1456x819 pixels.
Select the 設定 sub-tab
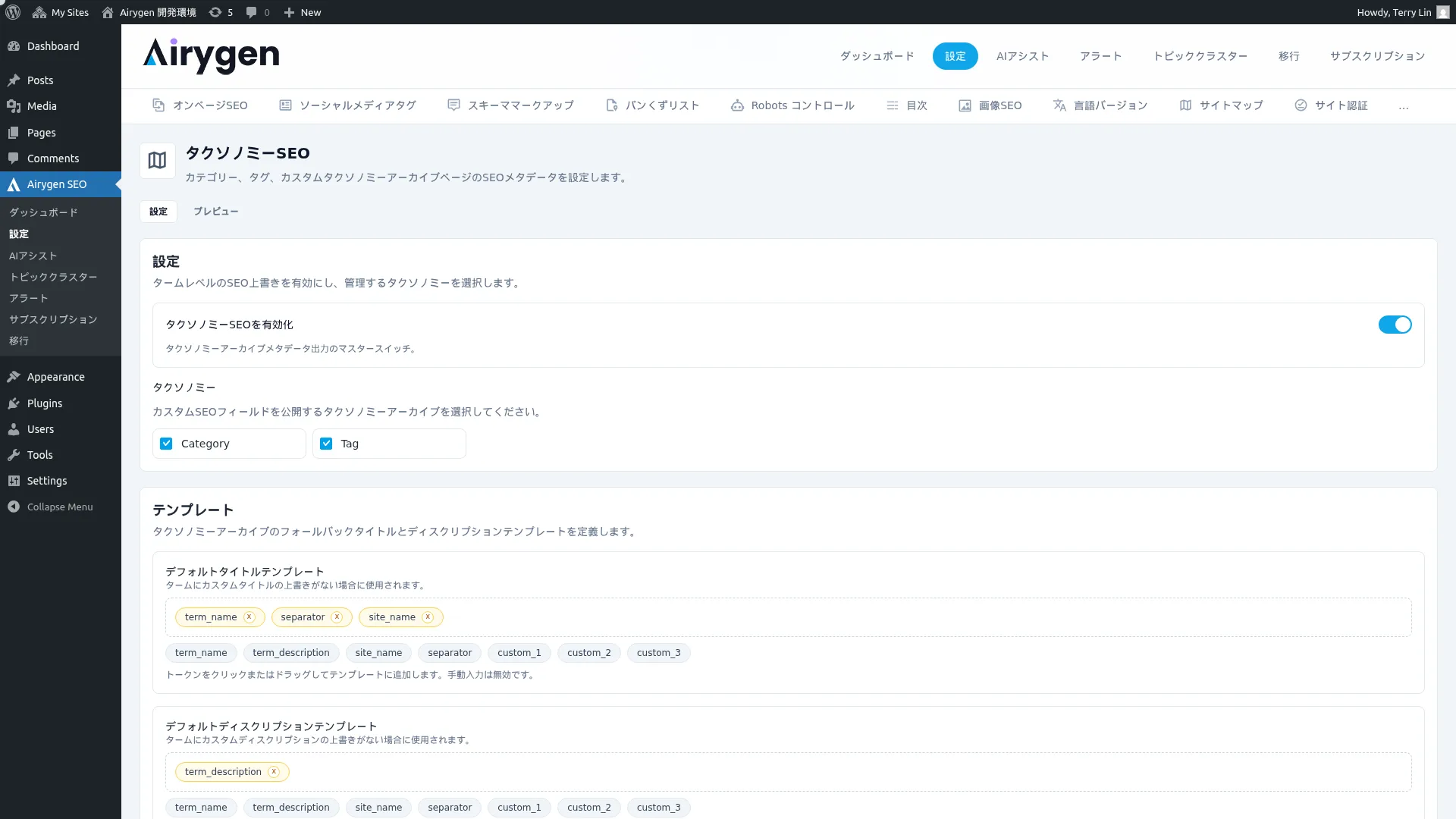(158, 212)
